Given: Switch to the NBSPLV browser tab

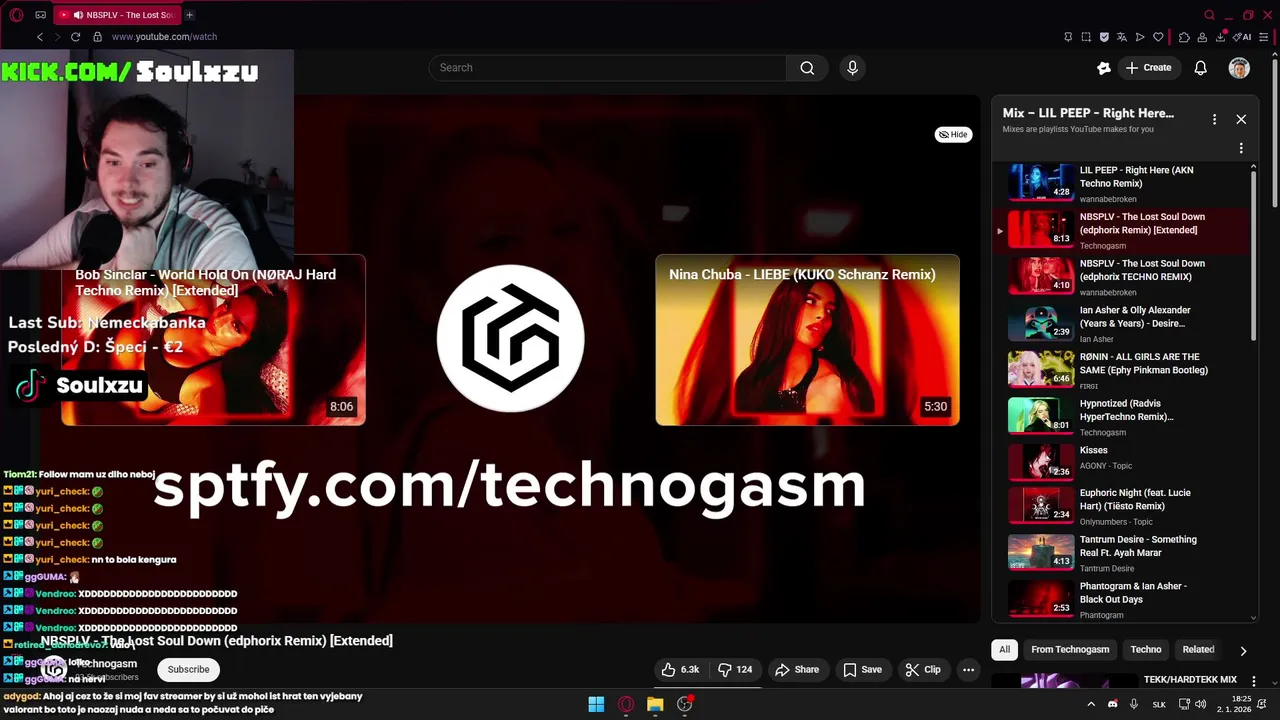Looking at the screenshot, I should (116, 15).
